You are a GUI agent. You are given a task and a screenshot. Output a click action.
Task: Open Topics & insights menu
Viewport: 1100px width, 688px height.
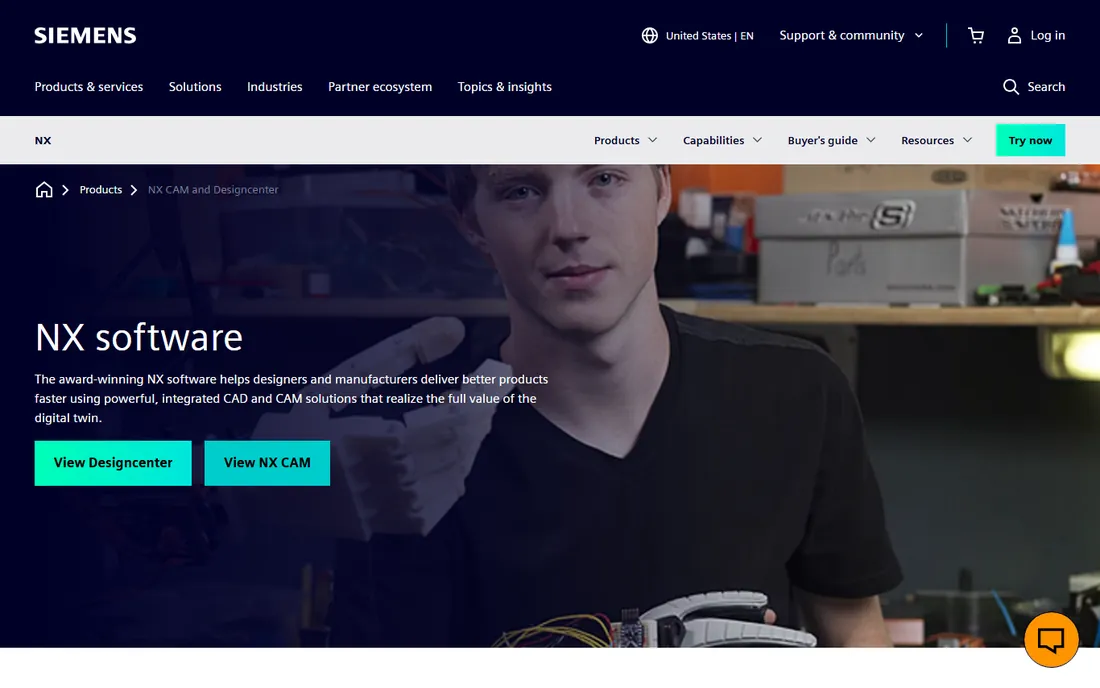[504, 87]
